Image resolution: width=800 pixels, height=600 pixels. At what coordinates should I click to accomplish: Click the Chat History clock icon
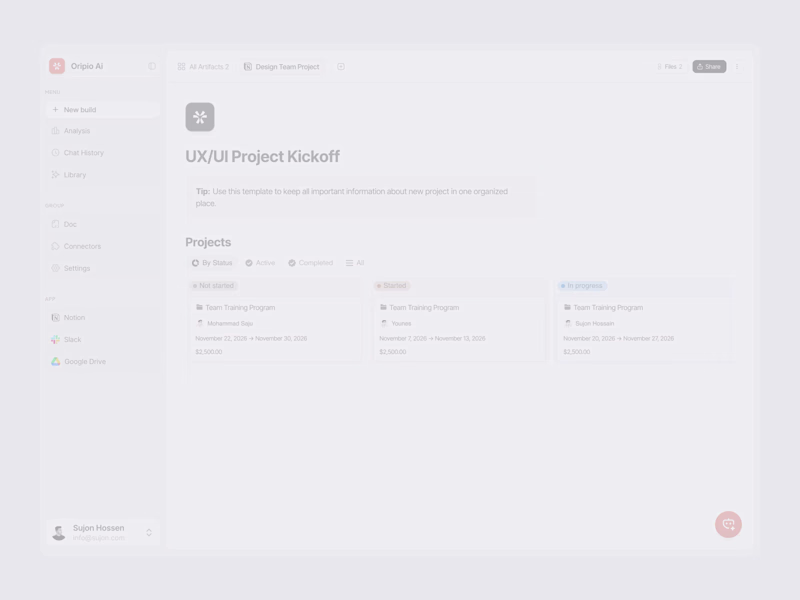pos(55,153)
